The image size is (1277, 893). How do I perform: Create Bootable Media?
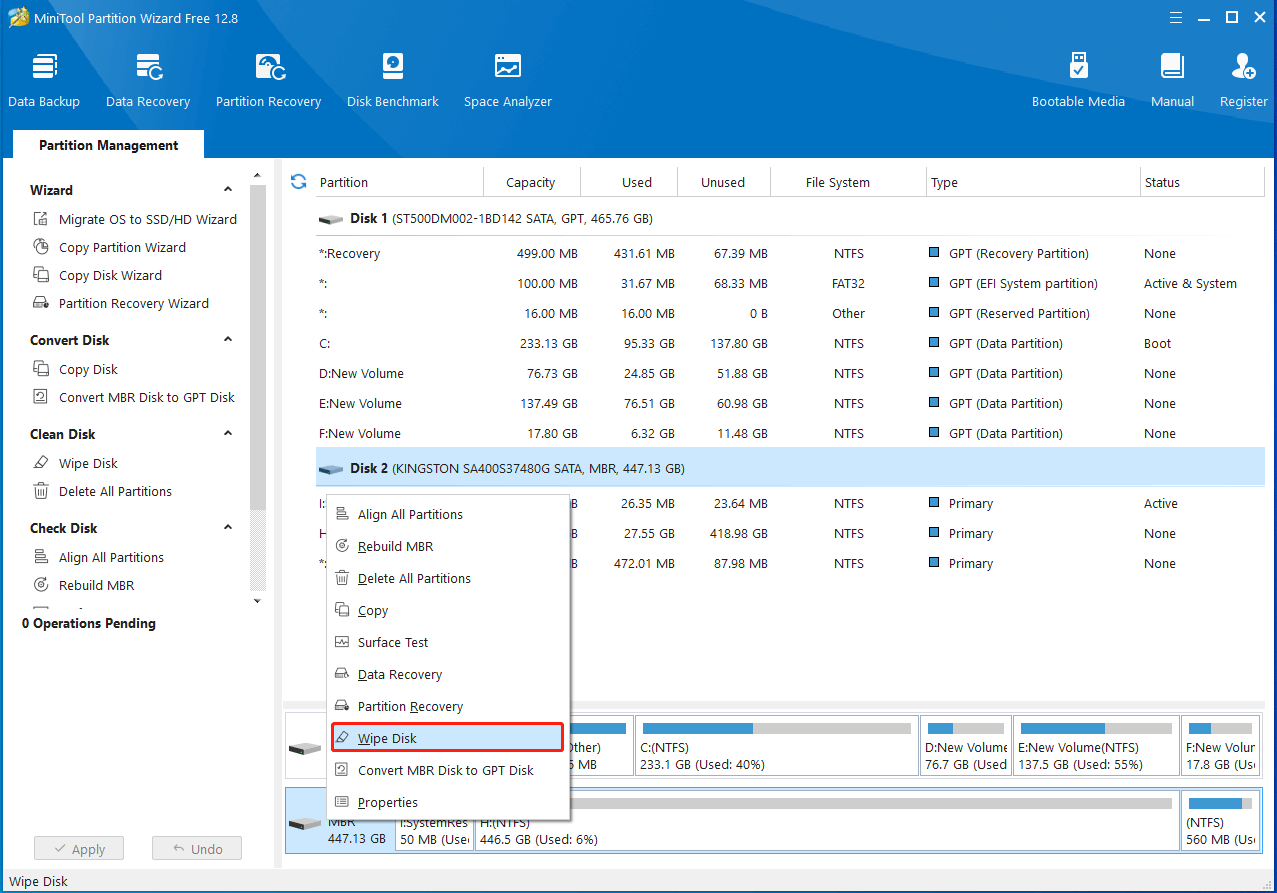coord(1078,80)
